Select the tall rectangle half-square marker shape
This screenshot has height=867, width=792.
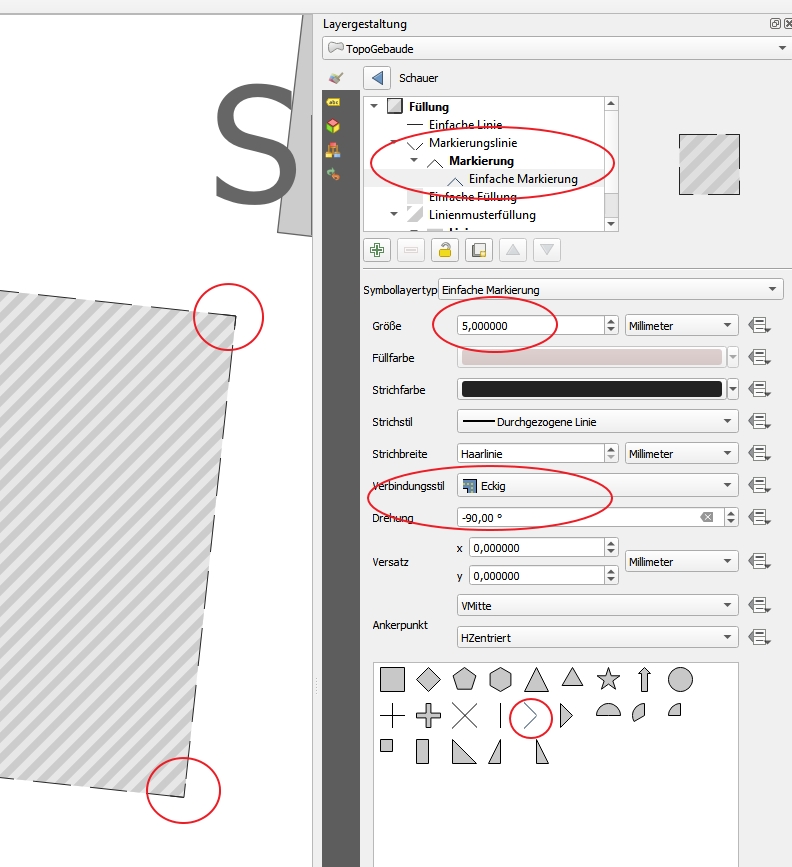click(422, 751)
